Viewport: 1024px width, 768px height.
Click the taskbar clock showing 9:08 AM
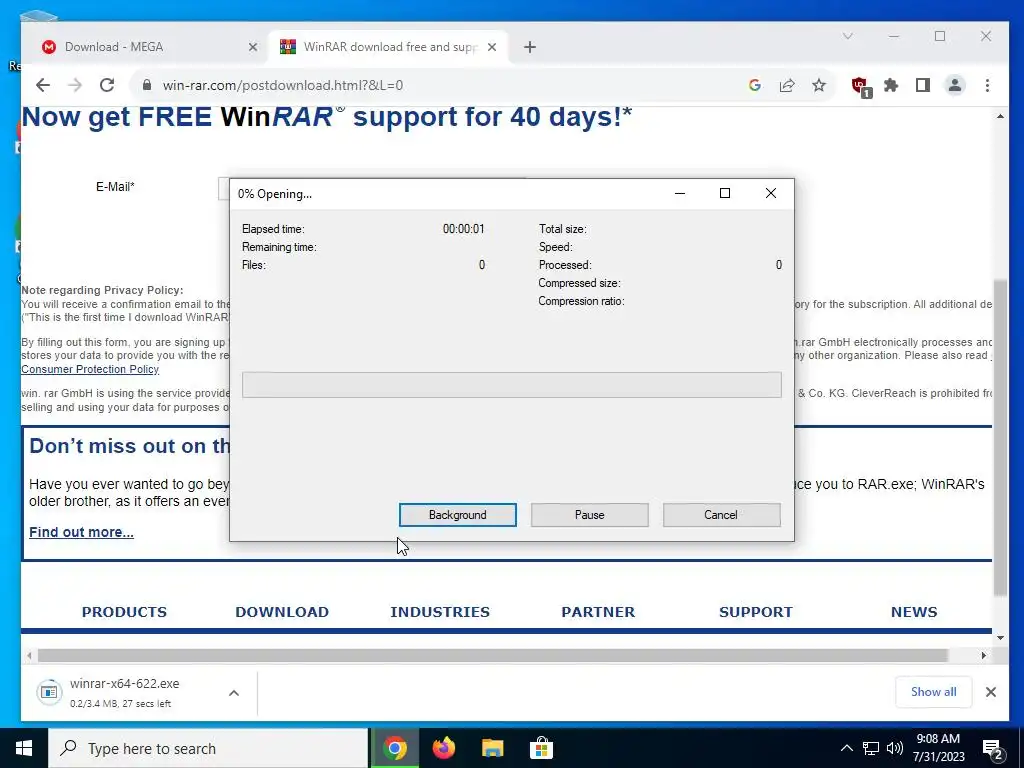coord(938,748)
